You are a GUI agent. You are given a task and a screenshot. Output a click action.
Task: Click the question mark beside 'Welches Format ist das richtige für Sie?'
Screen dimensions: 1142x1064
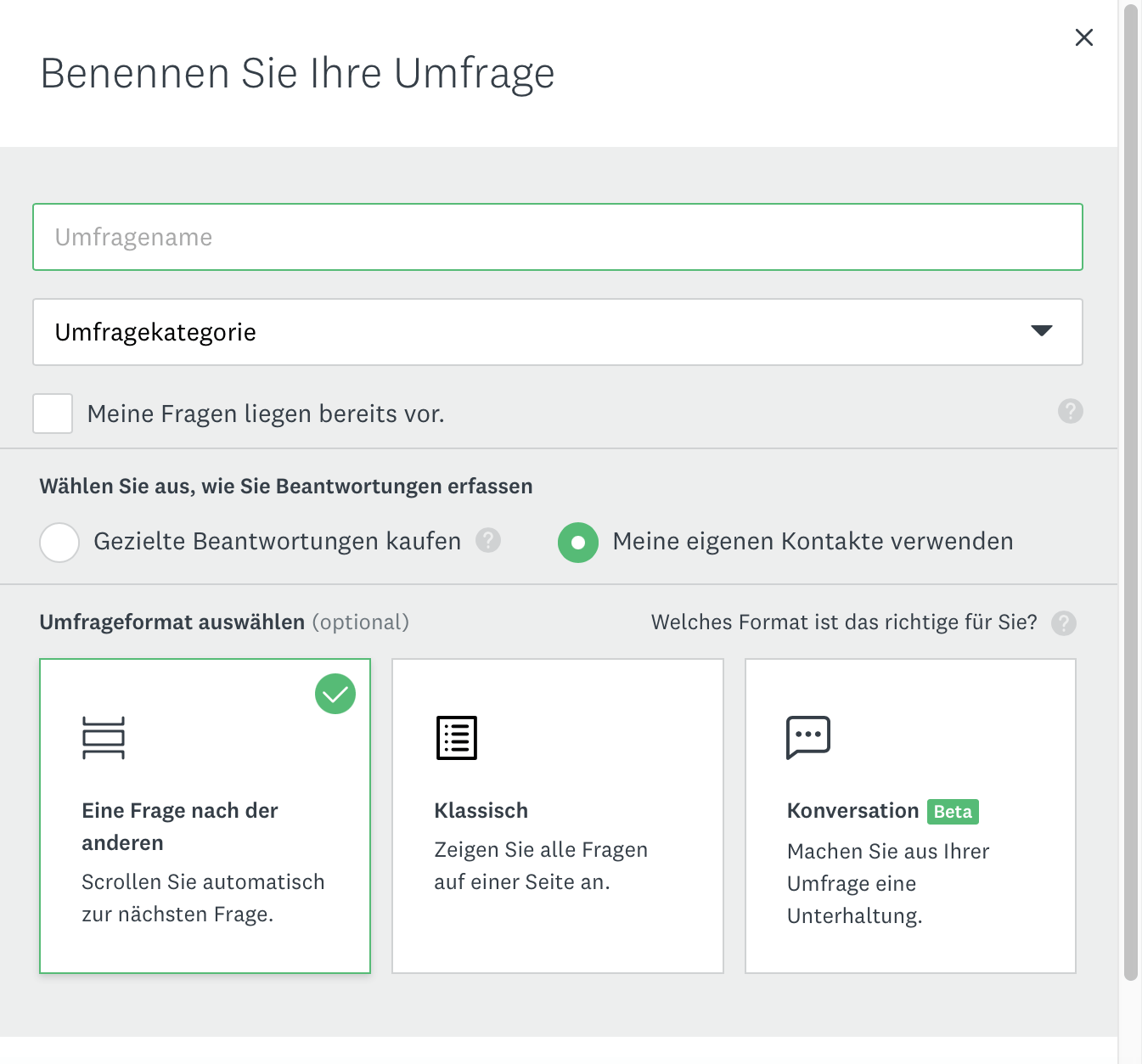tap(1063, 623)
